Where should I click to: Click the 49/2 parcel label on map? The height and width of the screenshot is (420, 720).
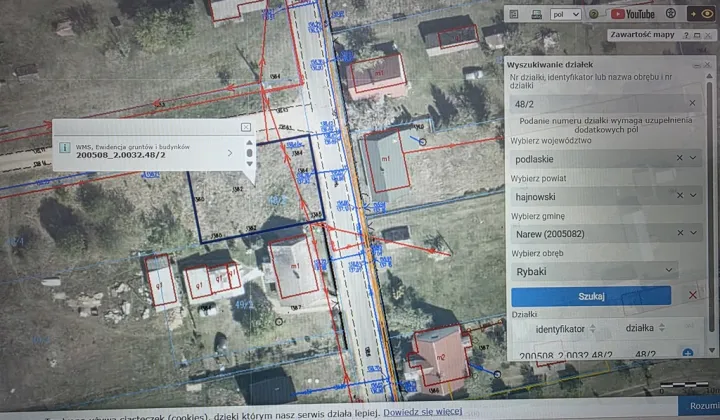(244, 305)
